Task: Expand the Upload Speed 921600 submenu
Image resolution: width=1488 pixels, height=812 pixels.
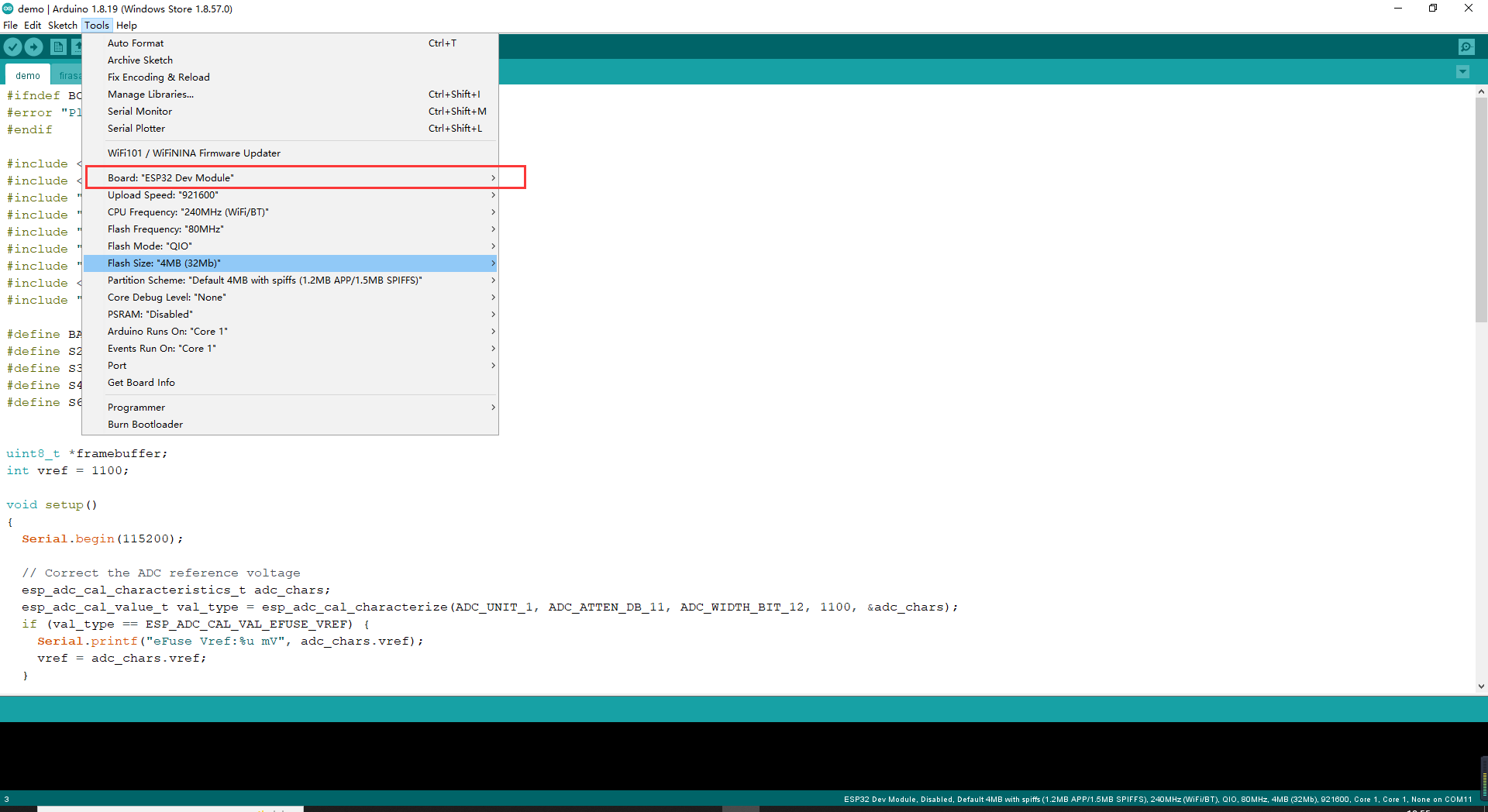Action: (291, 195)
